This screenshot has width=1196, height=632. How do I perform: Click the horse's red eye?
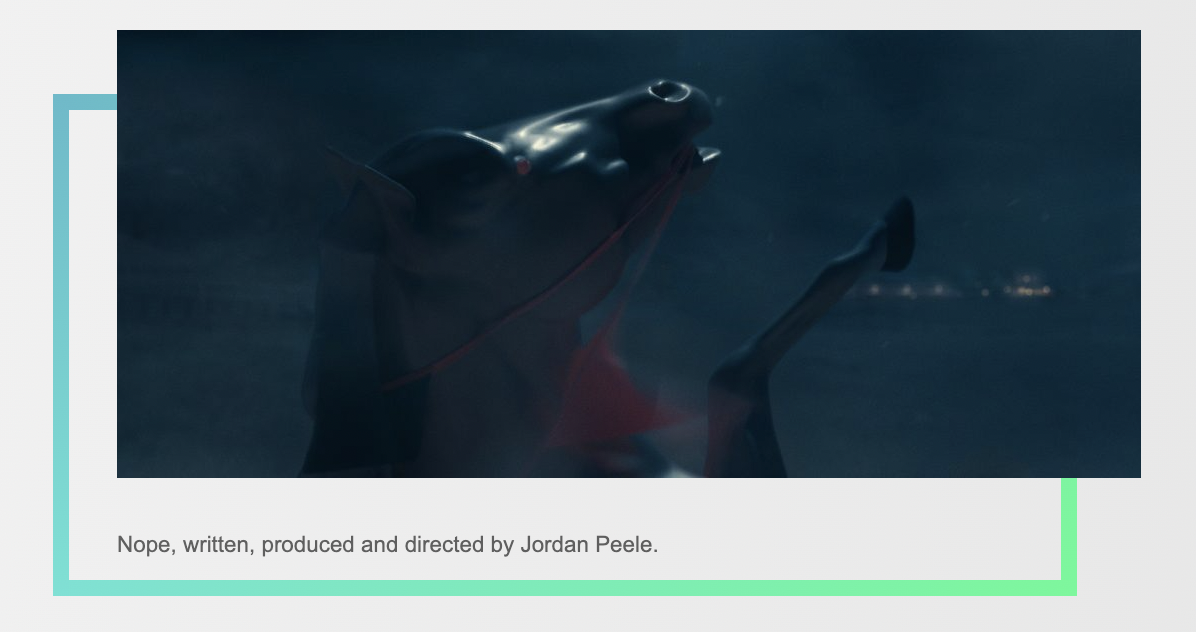point(522,165)
